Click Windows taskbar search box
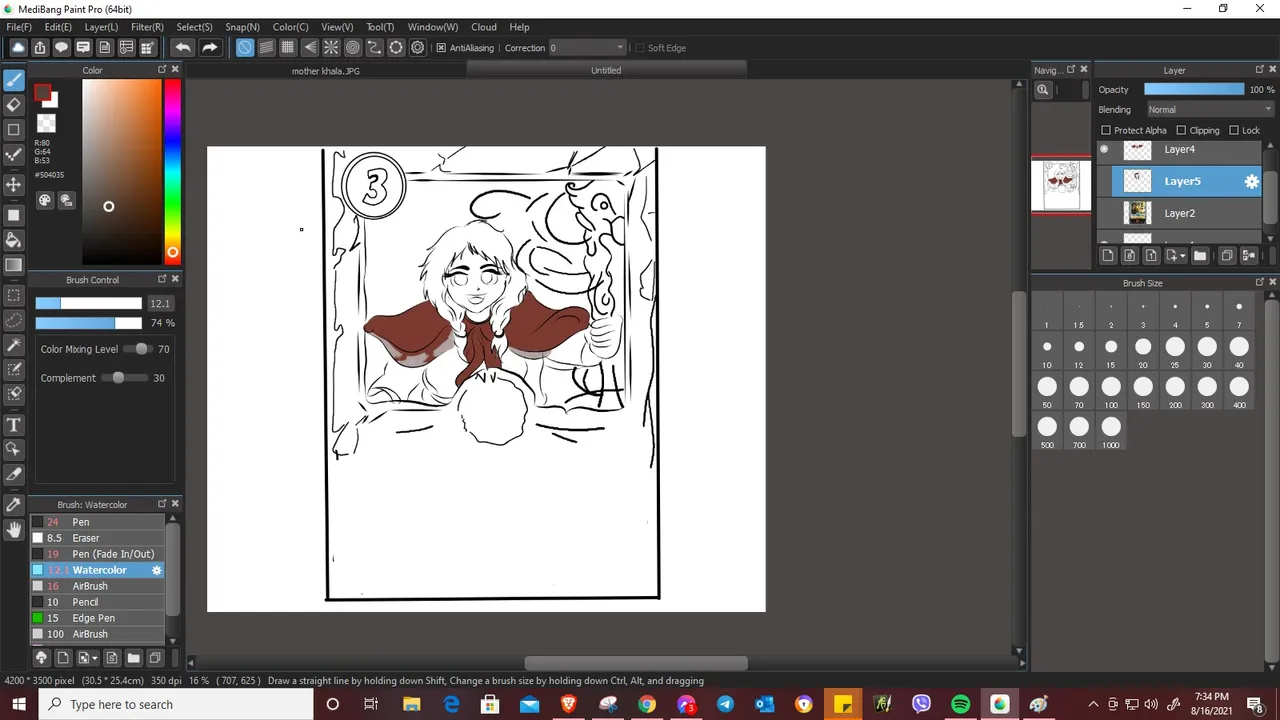1280x720 pixels. [175, 704]
